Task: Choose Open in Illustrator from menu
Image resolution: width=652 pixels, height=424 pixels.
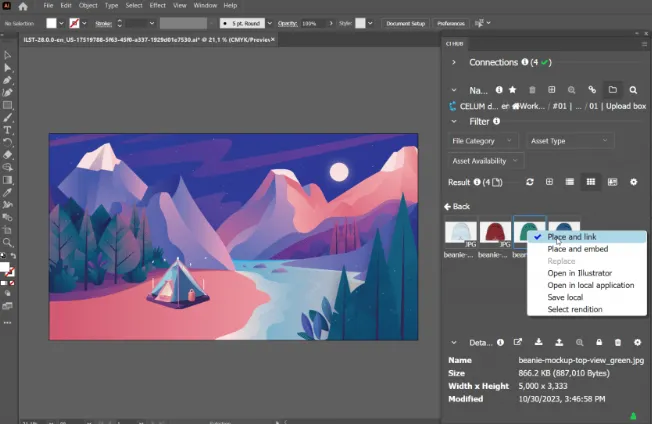Action: pos(587,273)
